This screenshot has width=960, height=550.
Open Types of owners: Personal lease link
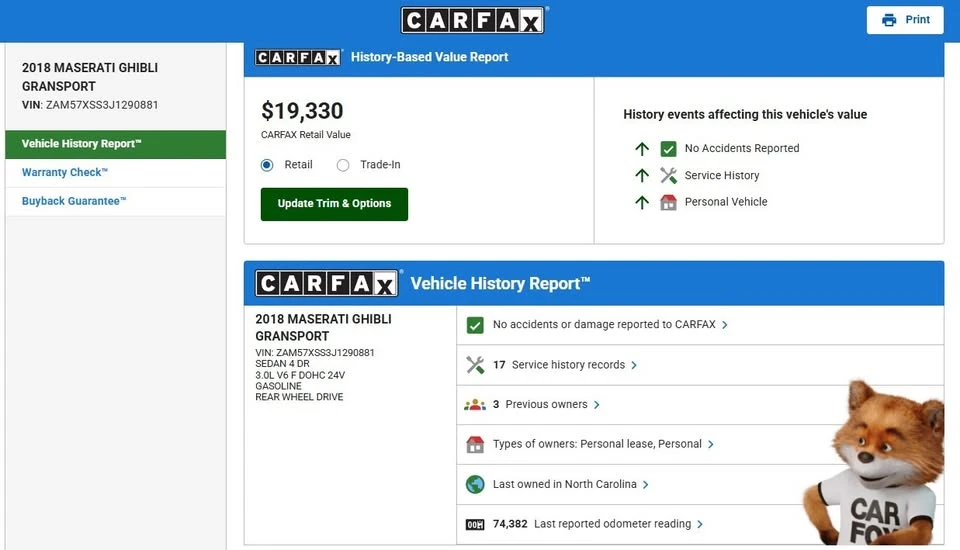pyautogui.click(x=598, y=444)
